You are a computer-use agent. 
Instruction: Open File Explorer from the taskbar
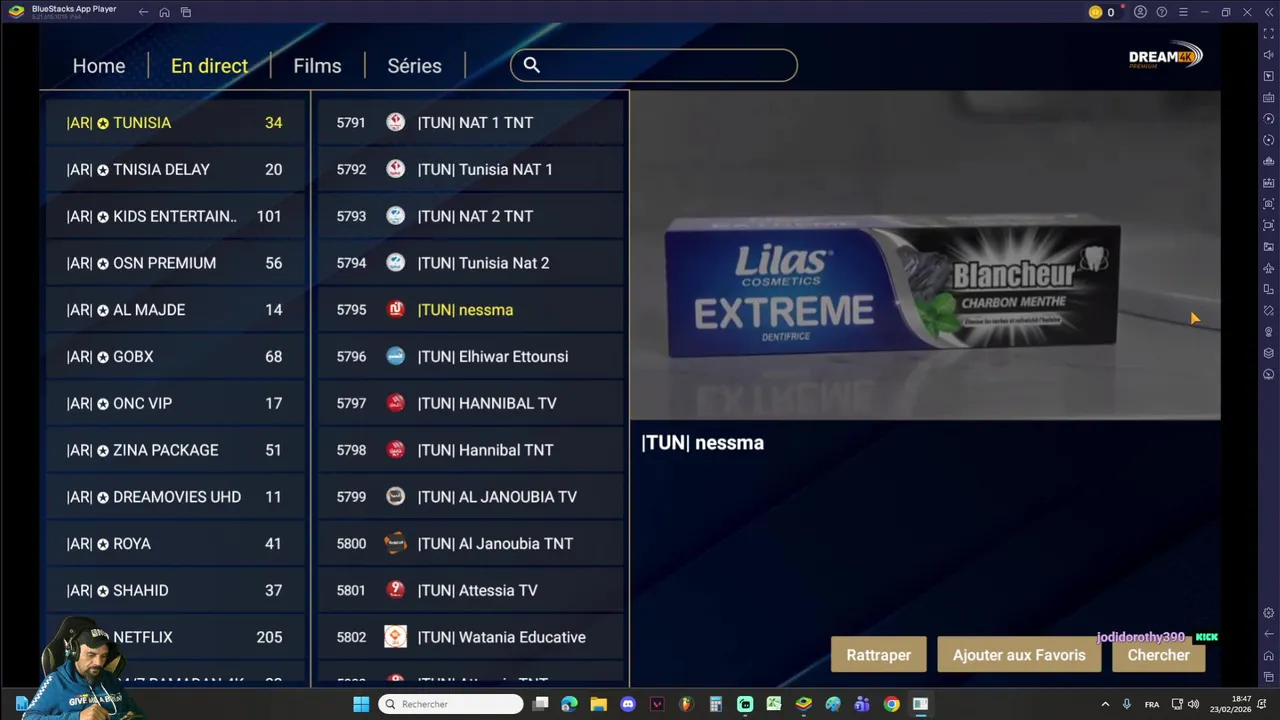pyautogui.click(x=598, y=704)
